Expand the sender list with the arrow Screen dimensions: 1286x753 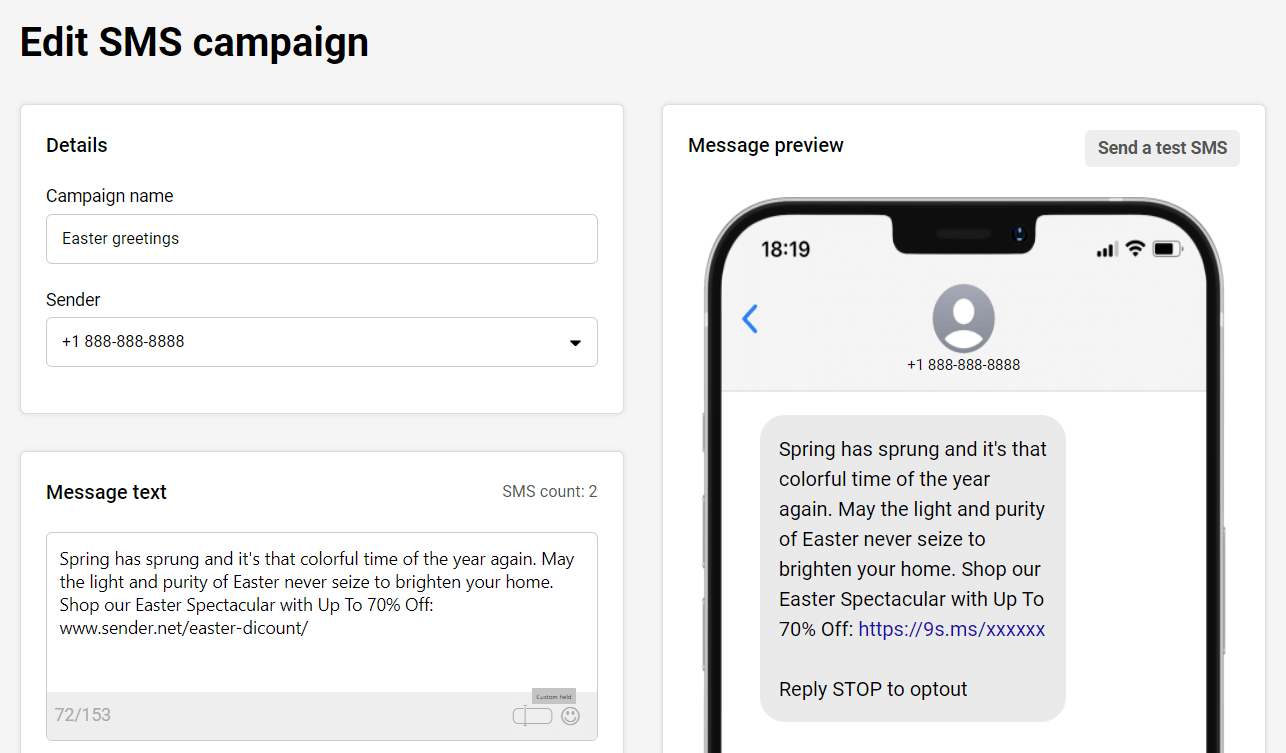click(x=575, y=343)
